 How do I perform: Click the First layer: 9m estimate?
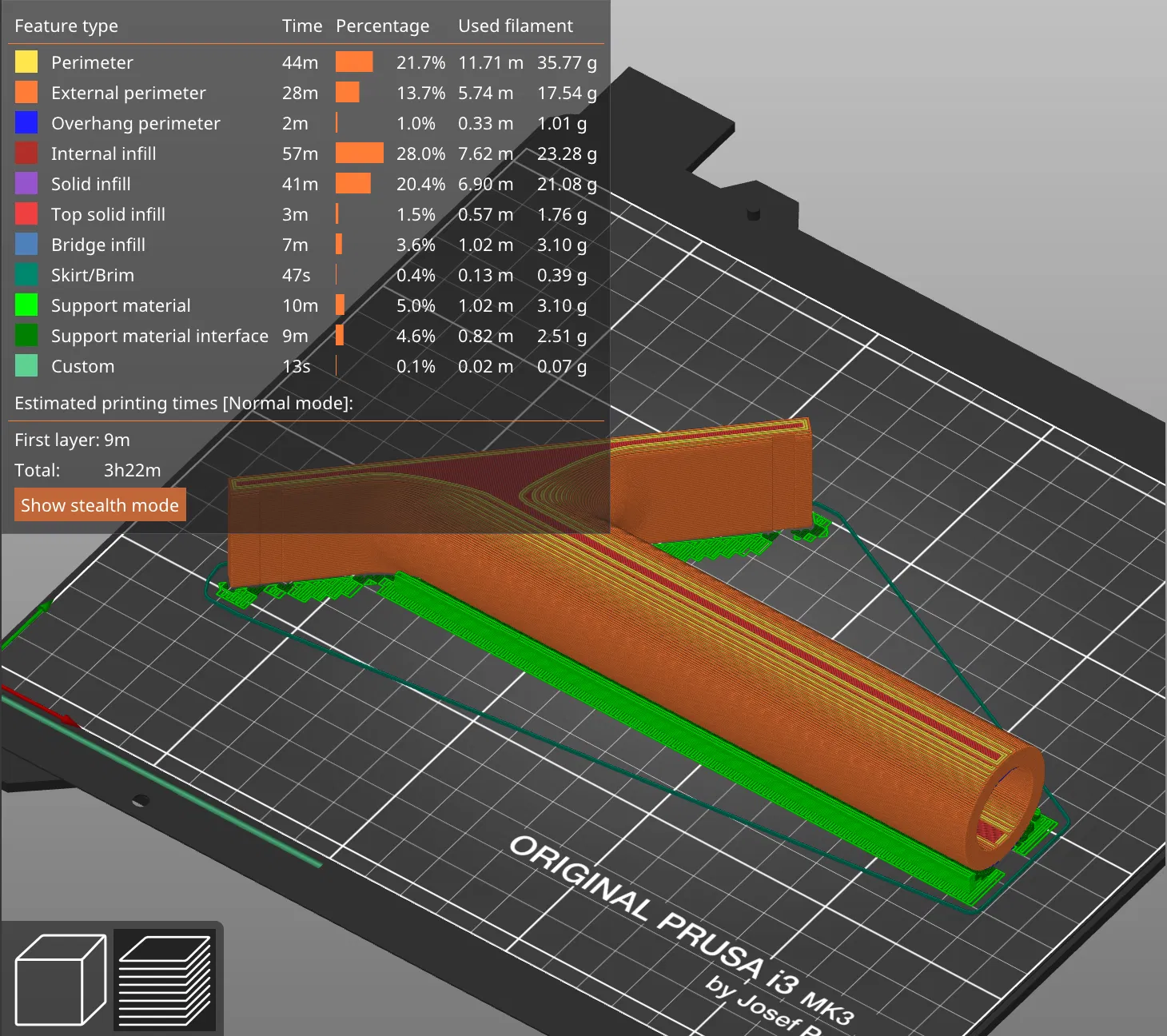pyautogui.click(x=72, y=440)
